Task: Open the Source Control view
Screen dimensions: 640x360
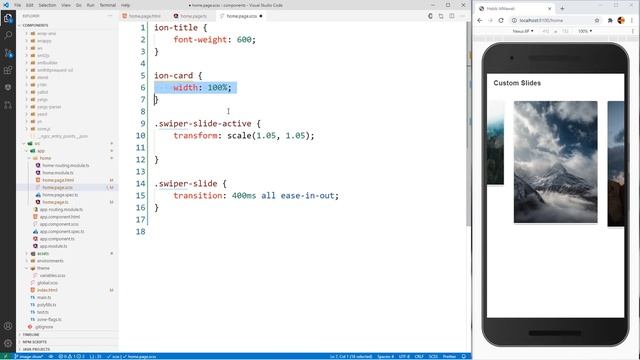Action: point(8,53)
